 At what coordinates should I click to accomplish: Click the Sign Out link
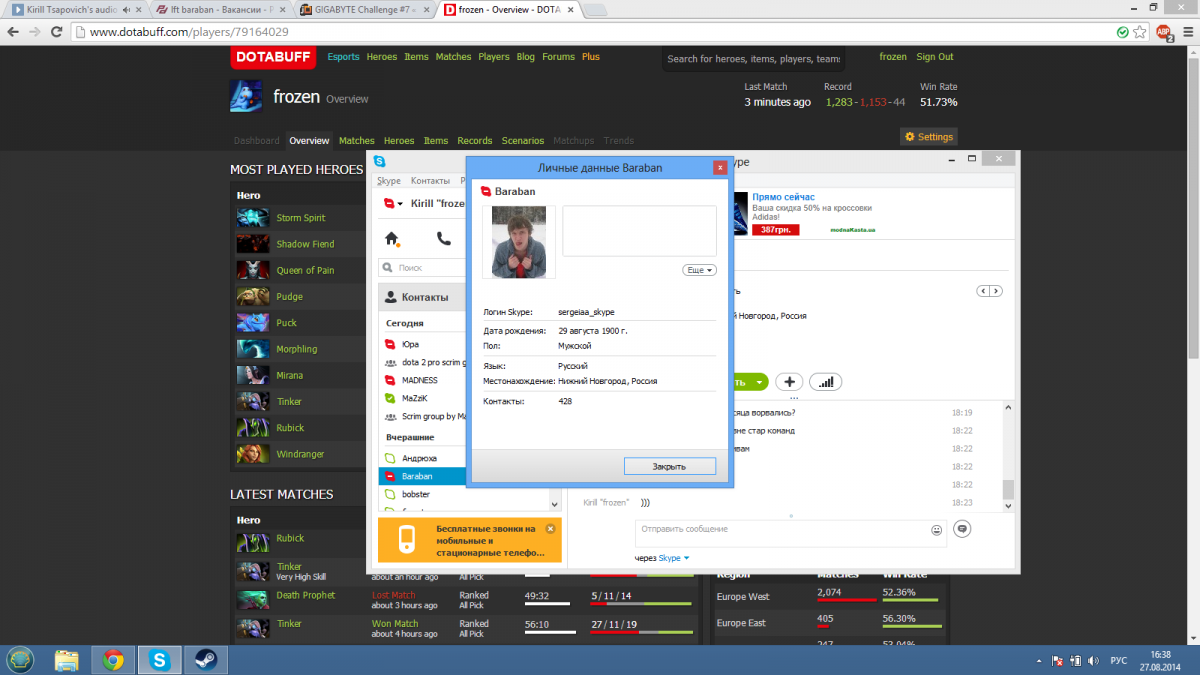[935, 57]
